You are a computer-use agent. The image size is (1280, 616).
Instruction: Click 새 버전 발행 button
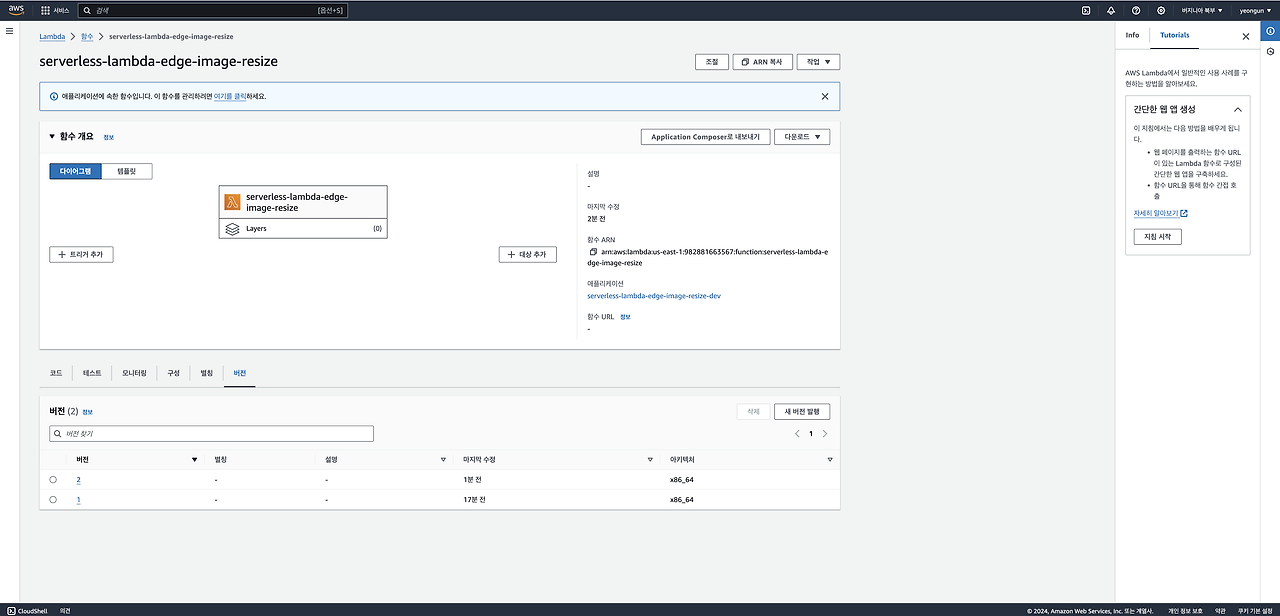coord(802,411)
